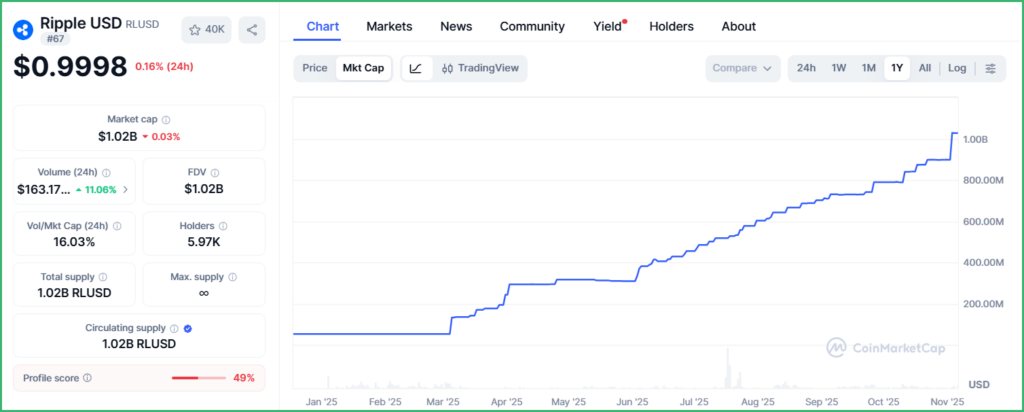Switch to the Holders tab
The height and width of the screenshot is (412, 1024).
pyautogui.click(x=671, y=26)
